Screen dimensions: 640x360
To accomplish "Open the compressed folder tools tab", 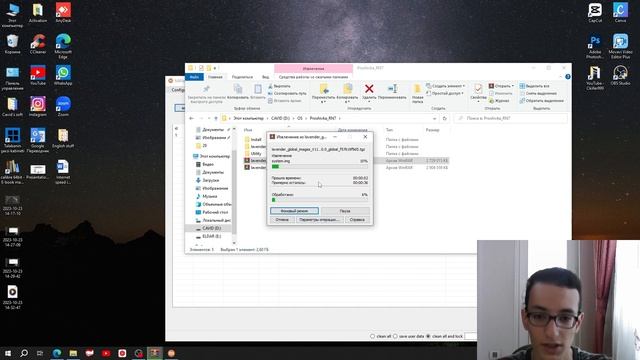I will 313,77.
